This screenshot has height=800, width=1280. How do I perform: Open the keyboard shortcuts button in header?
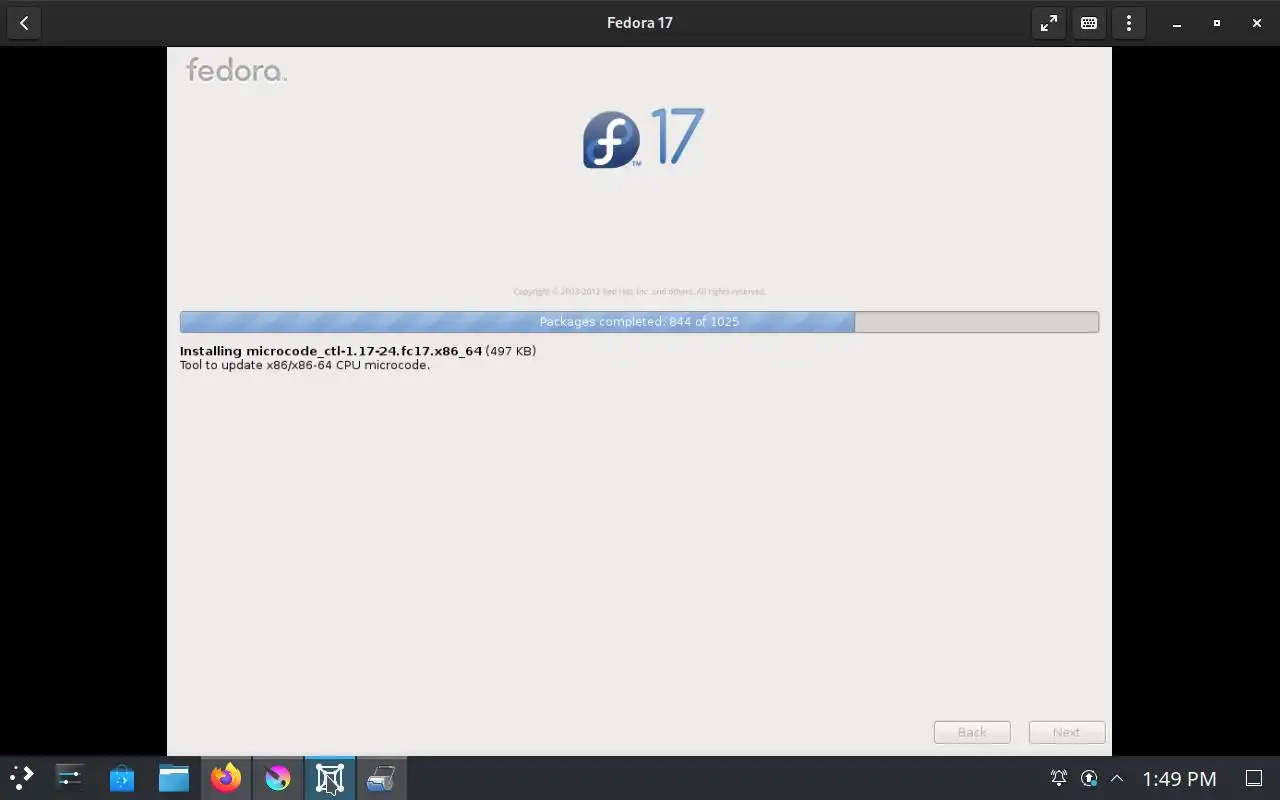pyautogui.click(x=1089, y=23)
